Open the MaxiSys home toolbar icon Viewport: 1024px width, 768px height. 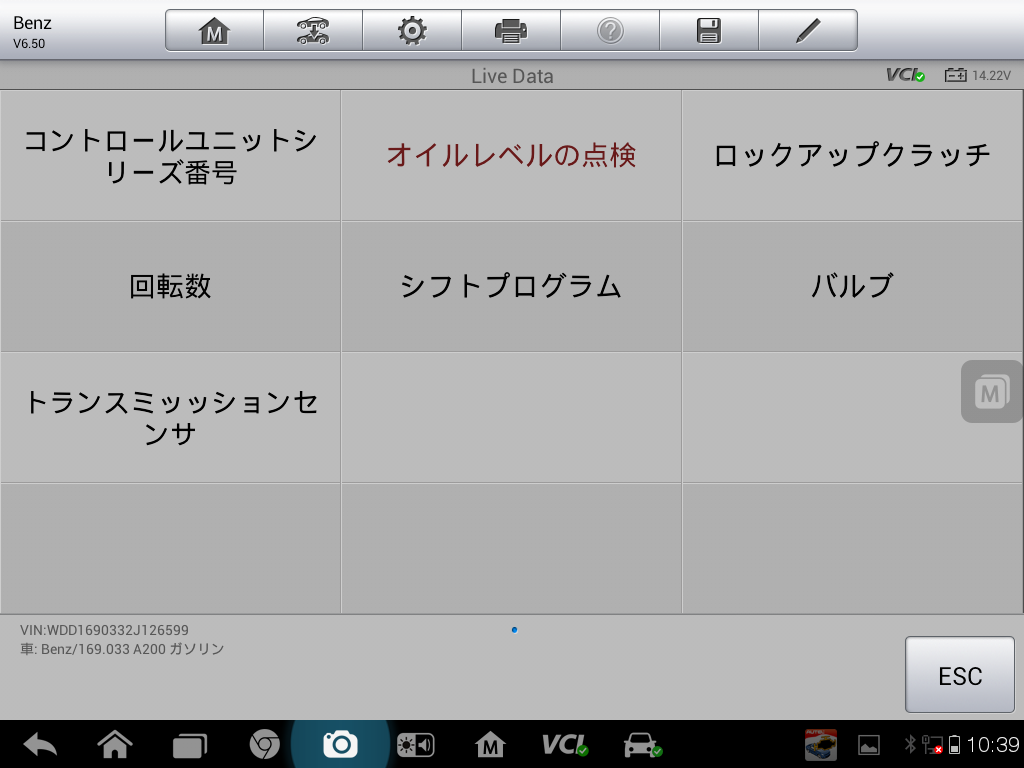[x=214, y=31]
